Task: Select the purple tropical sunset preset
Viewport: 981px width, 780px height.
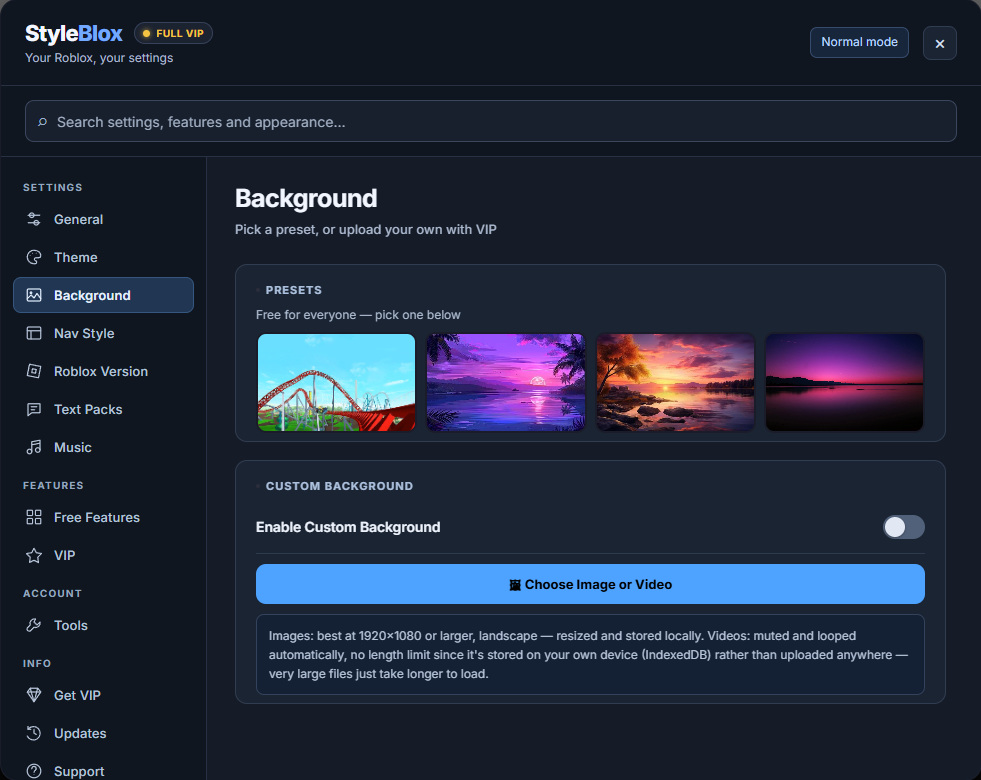Action: [x=506, y=382]
